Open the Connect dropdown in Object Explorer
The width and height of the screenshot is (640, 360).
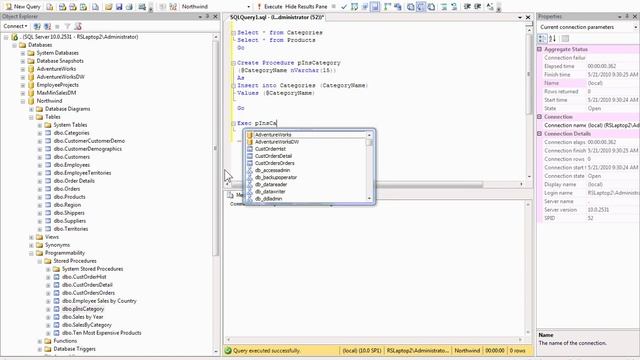tap(15, 26)
